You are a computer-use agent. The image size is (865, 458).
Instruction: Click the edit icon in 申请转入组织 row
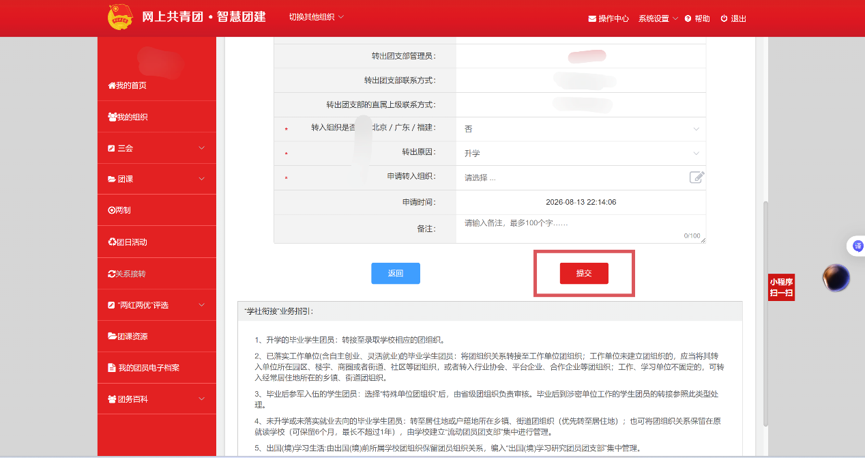coord(696,177)
